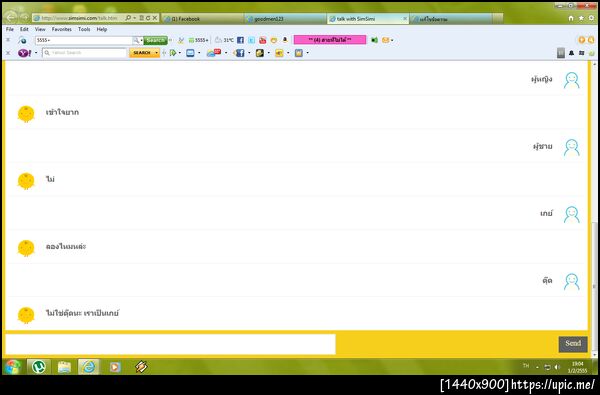The image size is (600, 395).
Task: Click the green speaker toolbar icon
Action: 374,40
